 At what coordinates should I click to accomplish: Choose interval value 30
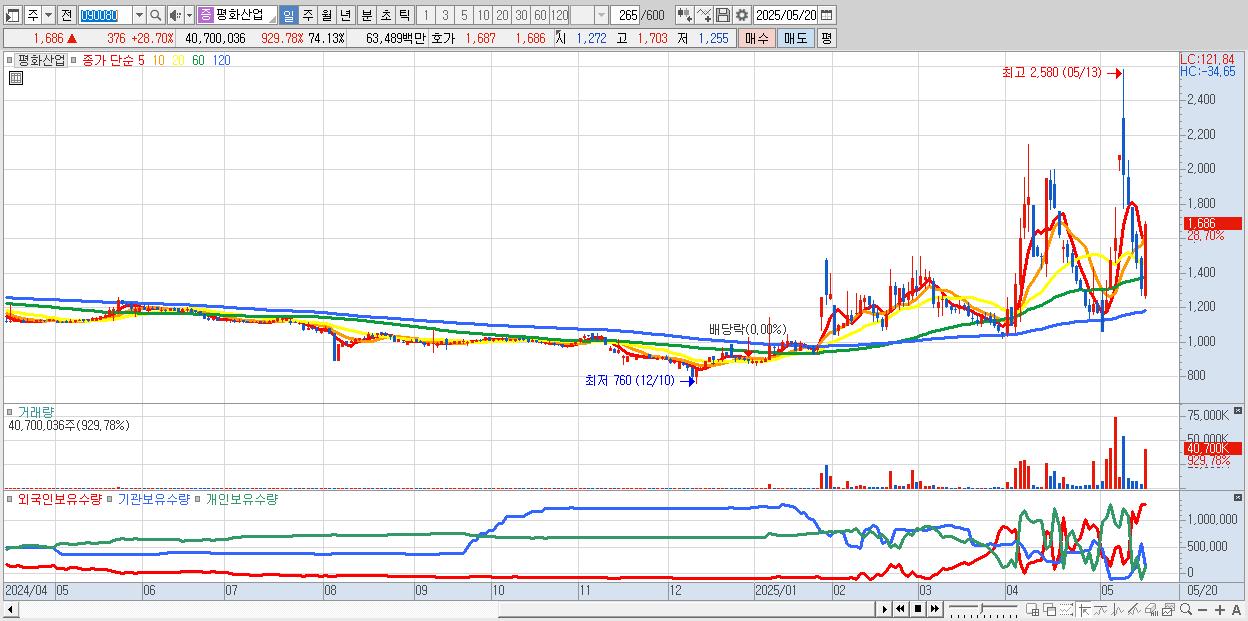[x=521, y=15]
